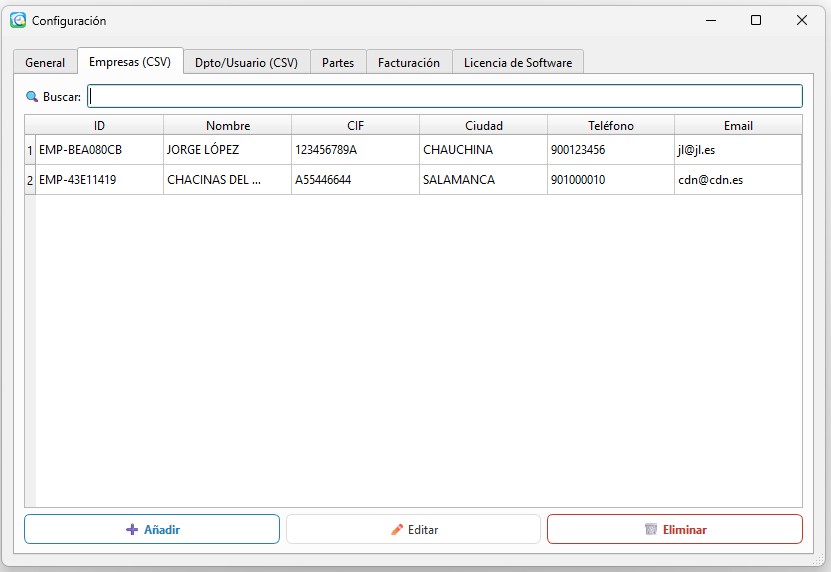The height and width of the screenshot is (572, 831).
Task: Select the email cell jl@jl.es
Action: 738,150
